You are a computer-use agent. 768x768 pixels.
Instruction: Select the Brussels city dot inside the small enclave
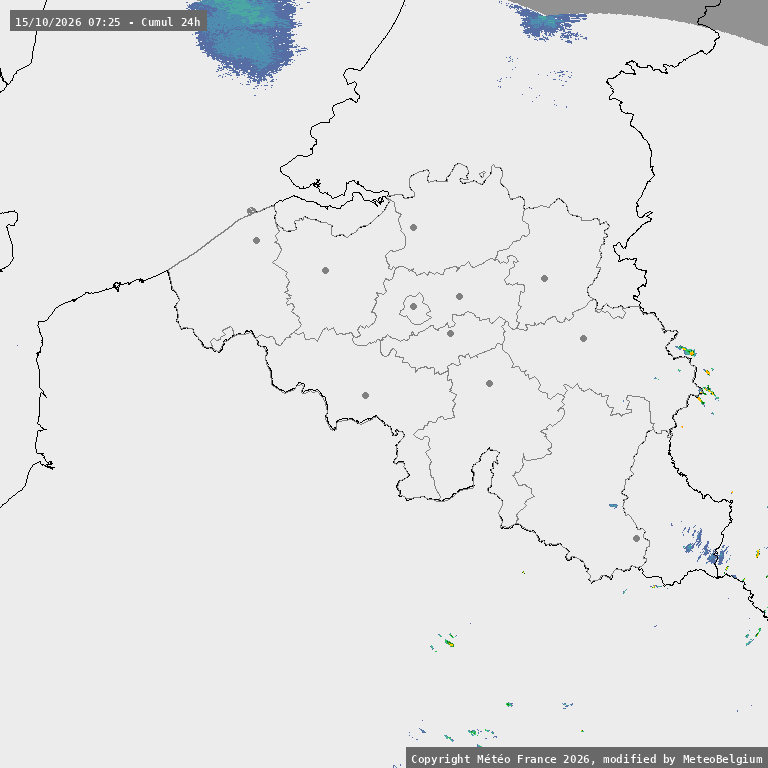click(413, 307)
